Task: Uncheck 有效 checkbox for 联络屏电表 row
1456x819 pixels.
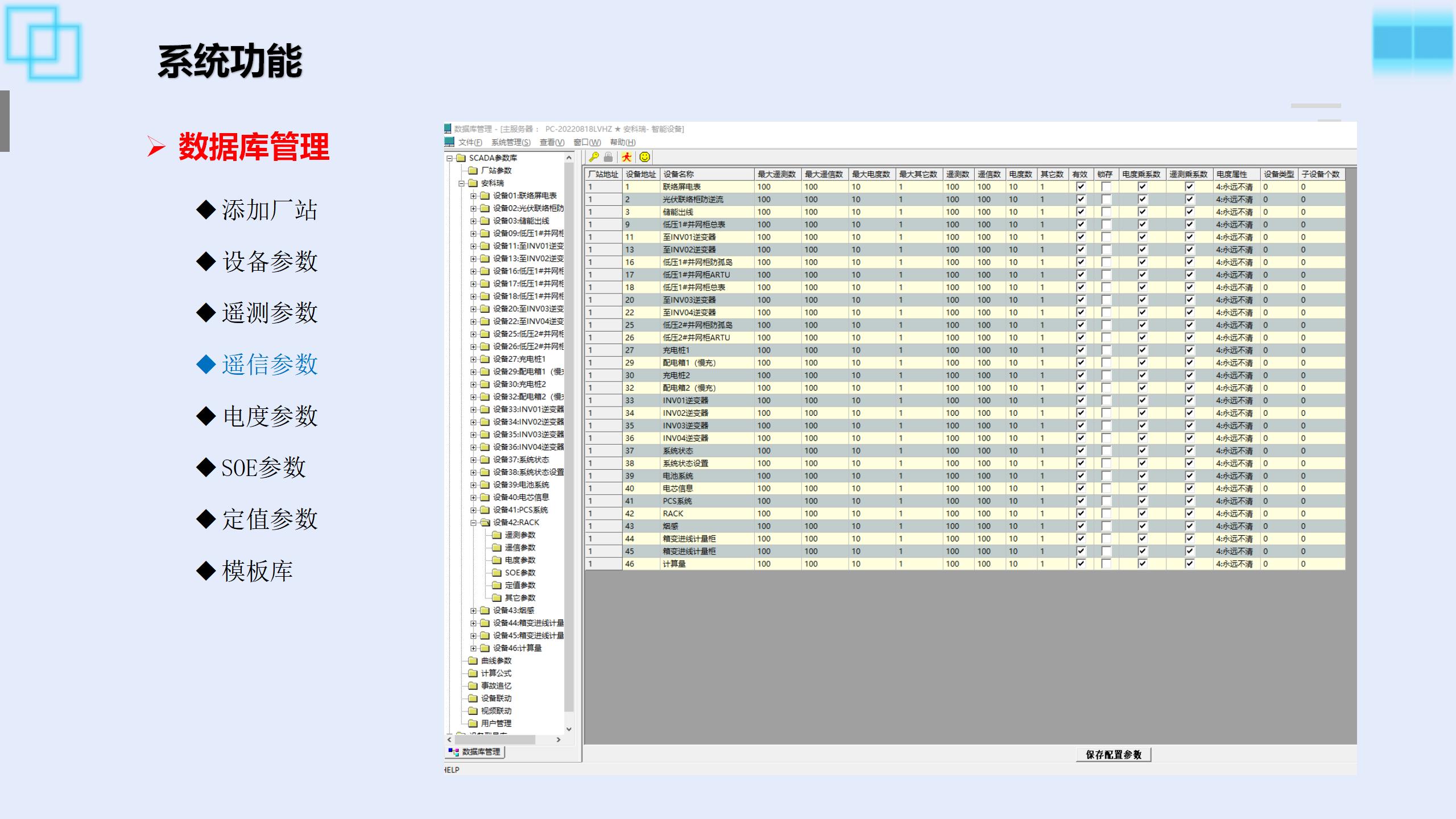Action: 1081,187
